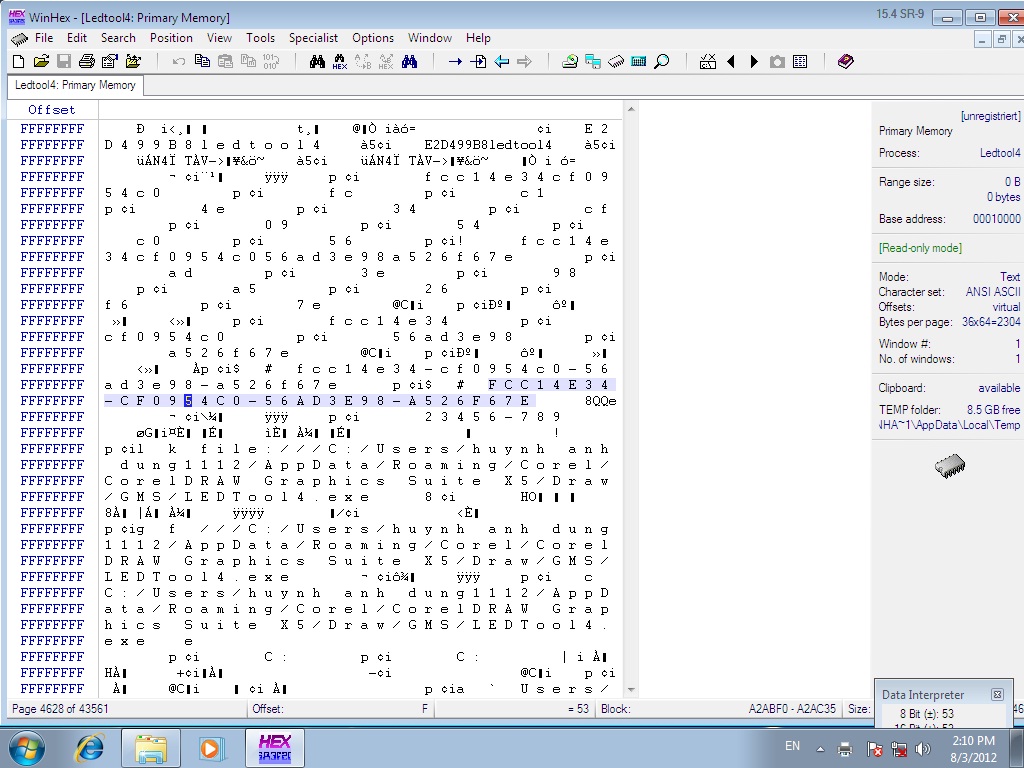Viewport: 1024px width, 768px height.
Task: Open the View menu
Action: 219,38
